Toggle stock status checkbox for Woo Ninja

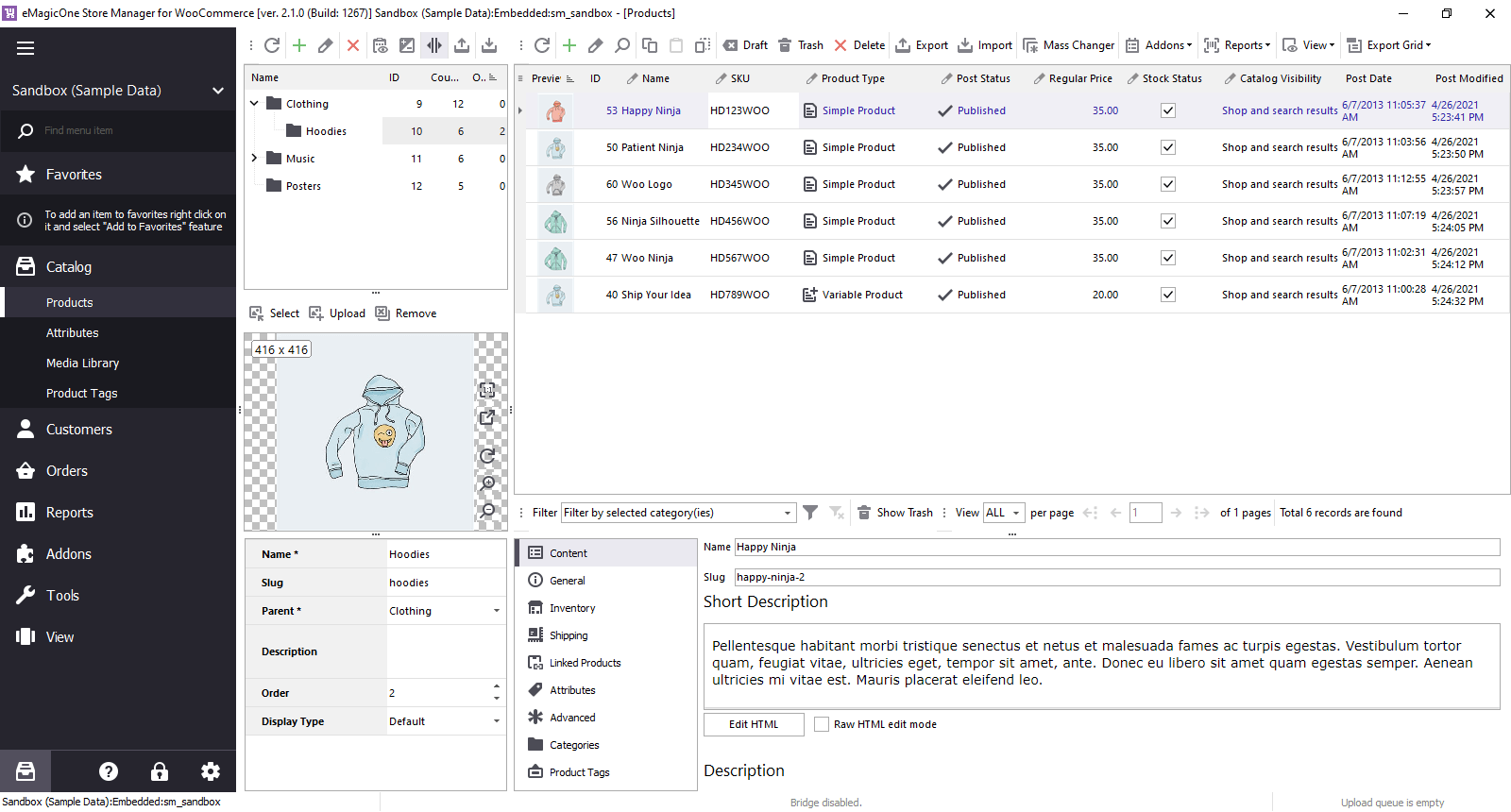point(1168,258)
